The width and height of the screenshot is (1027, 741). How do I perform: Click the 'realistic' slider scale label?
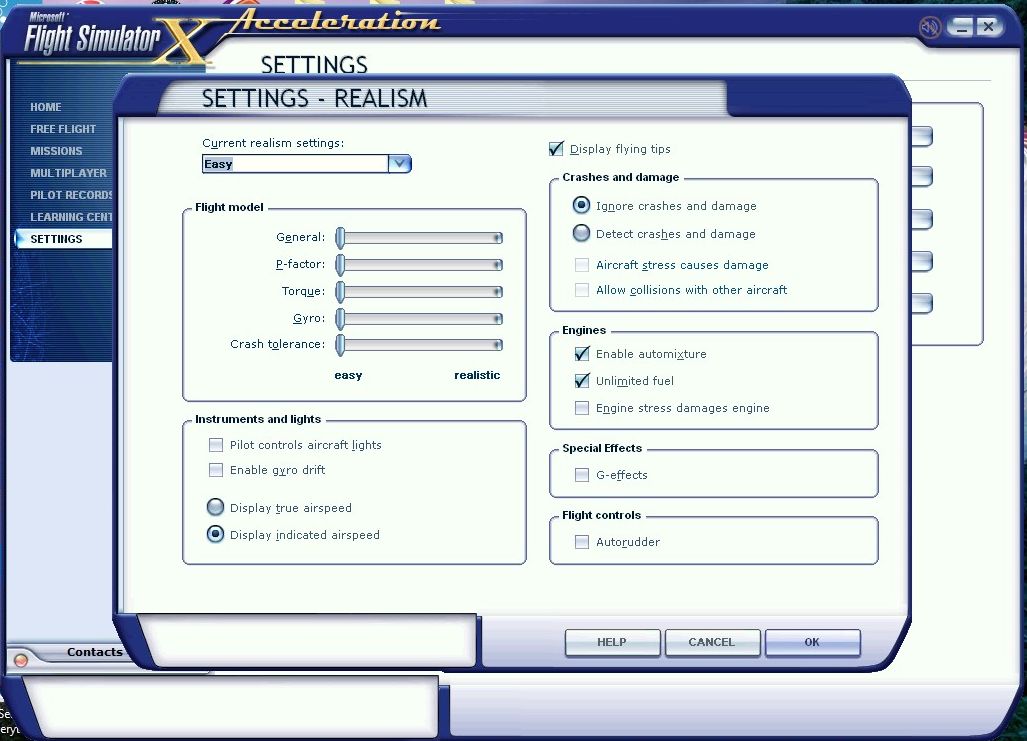(477, 375)
